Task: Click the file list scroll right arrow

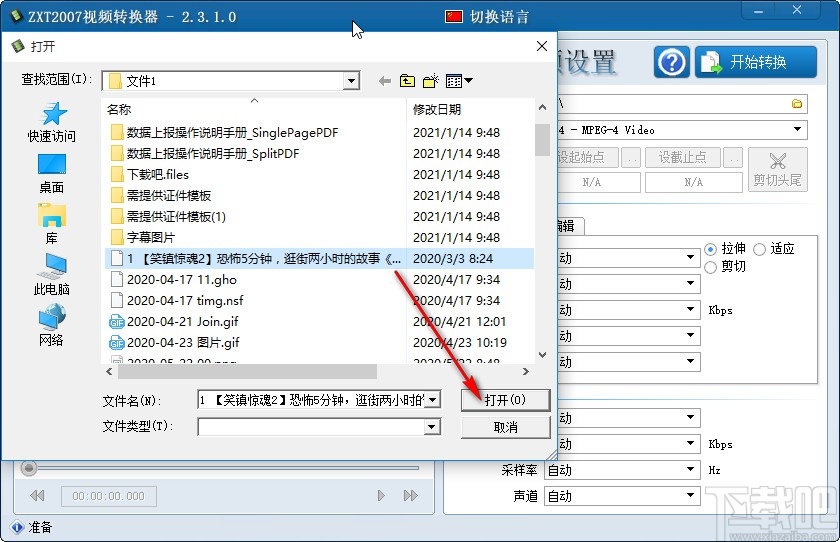Action: [x=526, y=371]
